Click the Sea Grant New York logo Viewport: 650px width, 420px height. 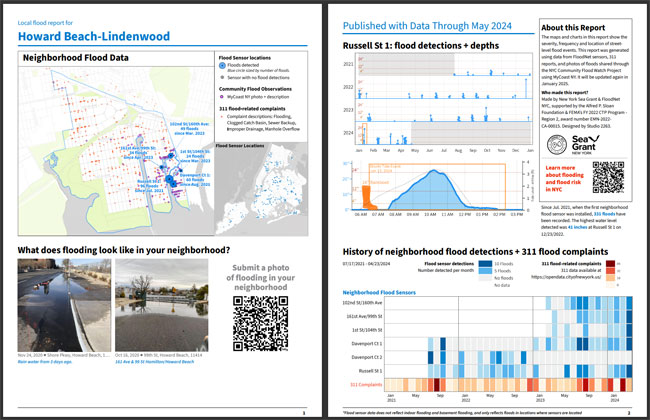(x=585, y=144)
